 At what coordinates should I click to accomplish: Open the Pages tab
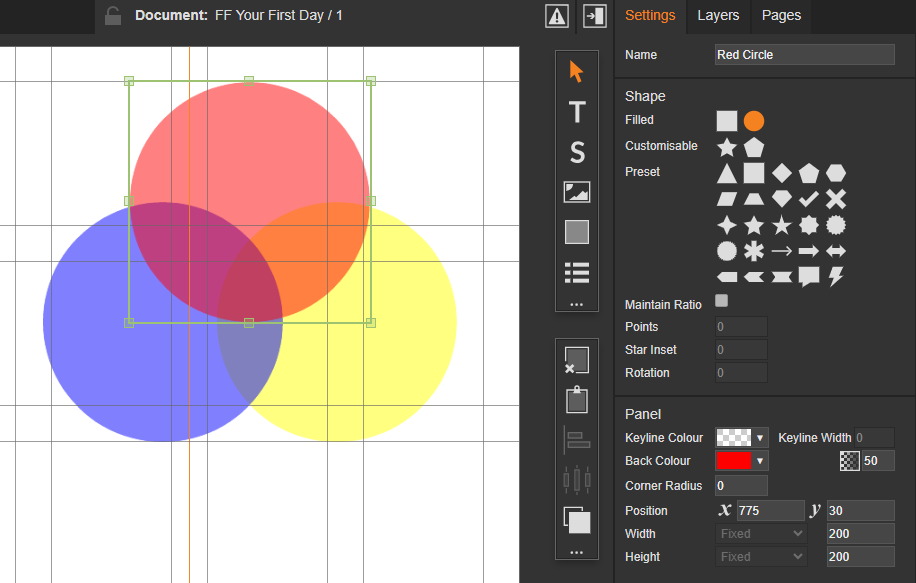pyautogui.click(x=780, y=15)
